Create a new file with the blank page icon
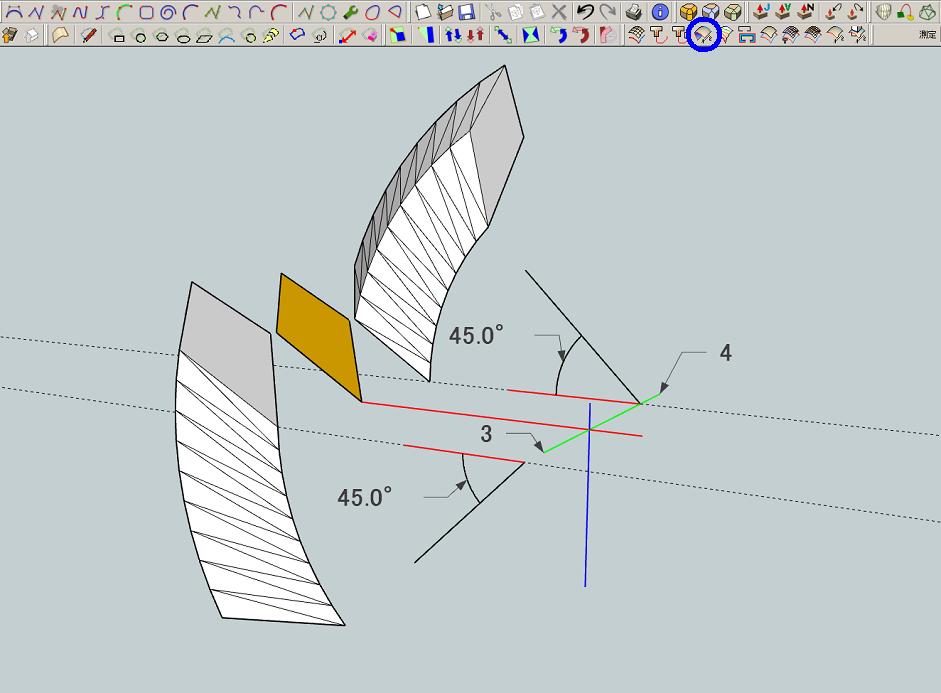This screenshot has height=693, width=941. click(x=423, y=11)
